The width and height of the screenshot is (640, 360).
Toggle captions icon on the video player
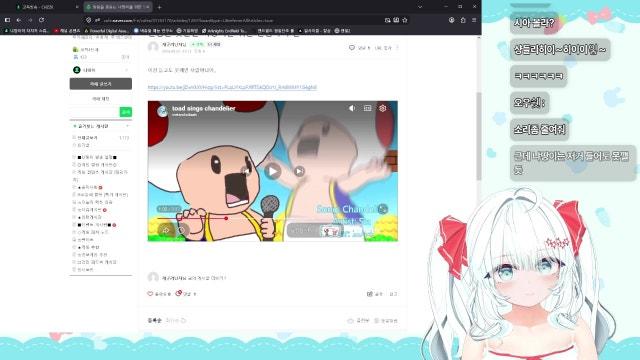pos(367,108)
